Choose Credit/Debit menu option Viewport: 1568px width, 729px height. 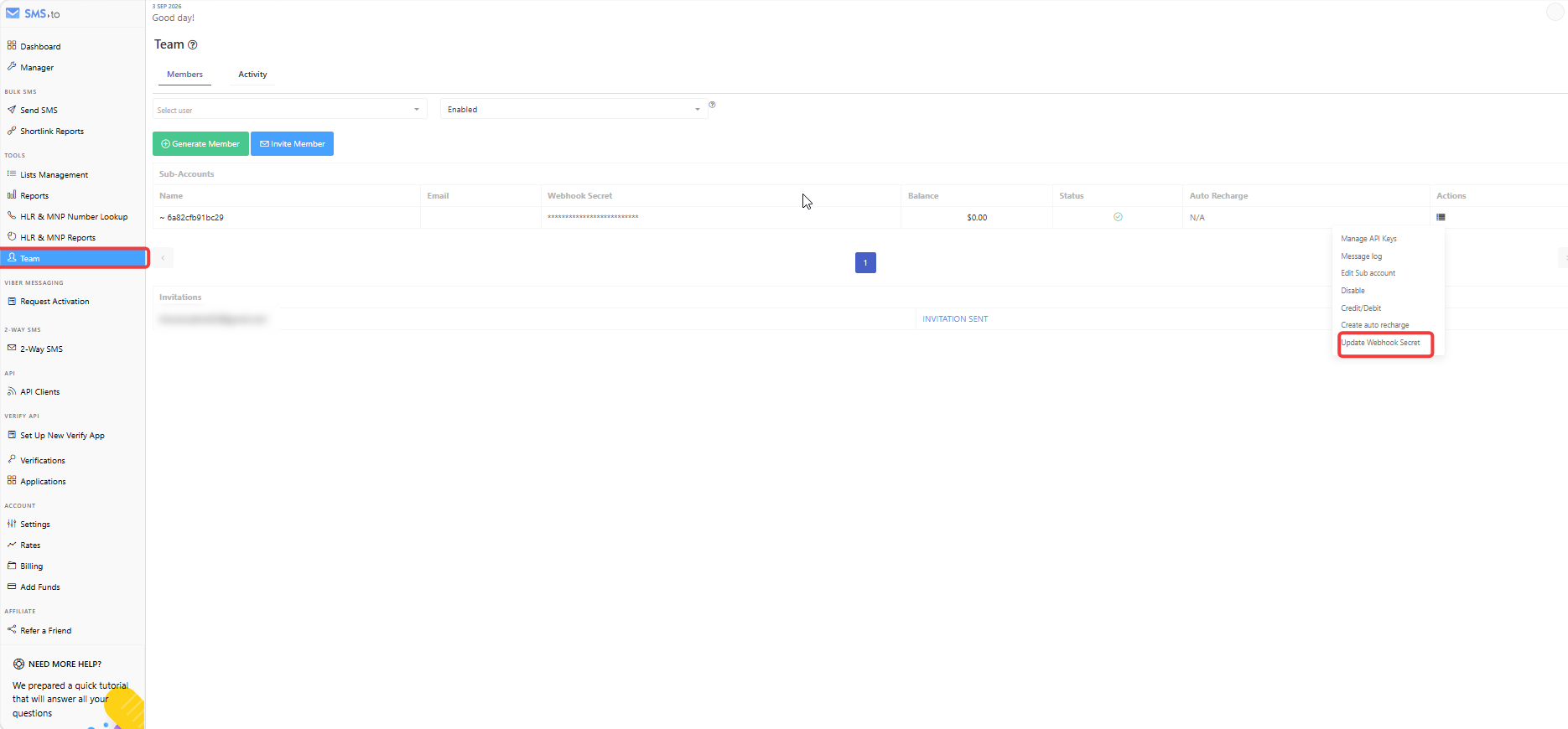click(x=1361, y=308)
